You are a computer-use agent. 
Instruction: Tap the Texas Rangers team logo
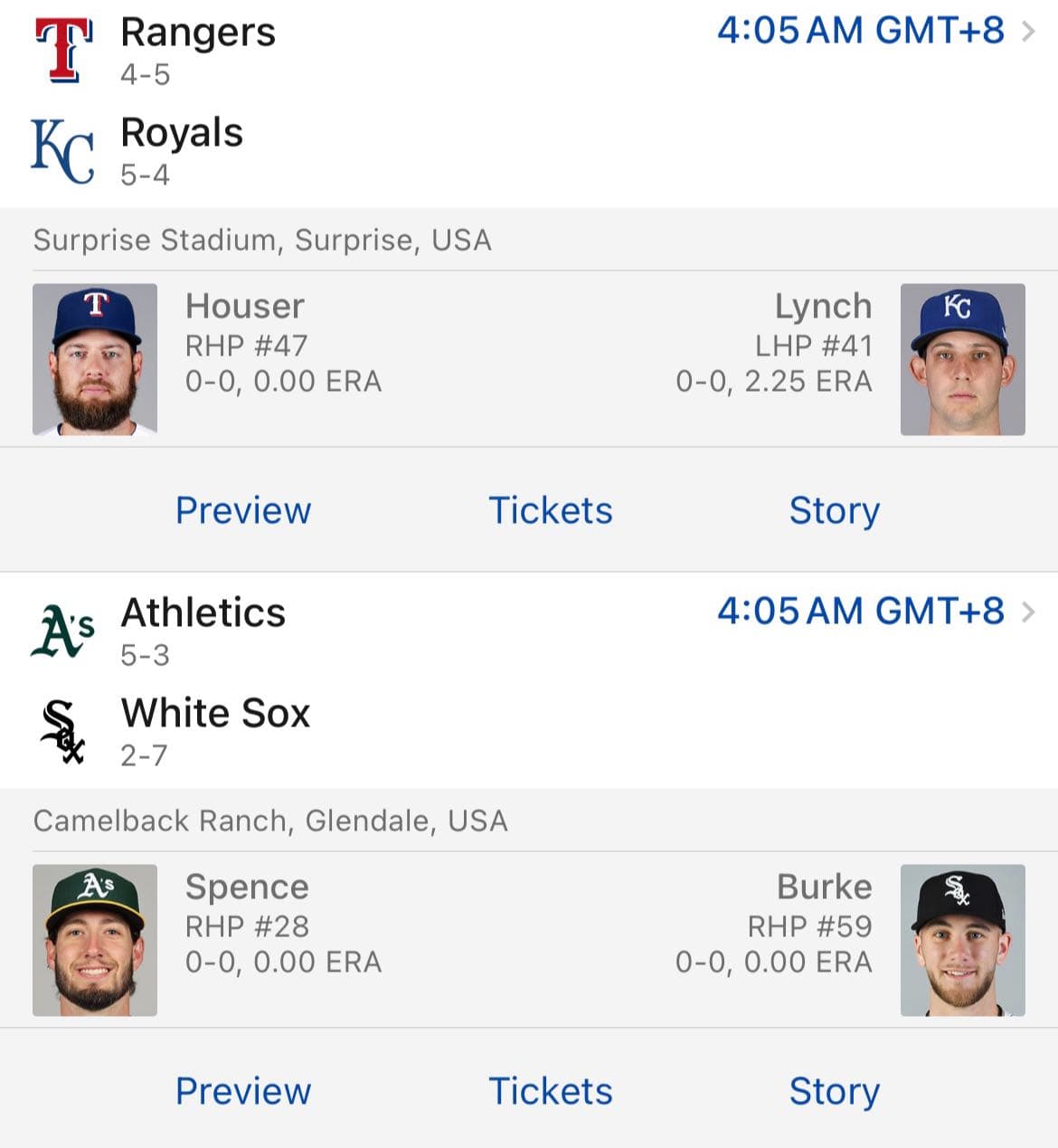pos(63,50)
